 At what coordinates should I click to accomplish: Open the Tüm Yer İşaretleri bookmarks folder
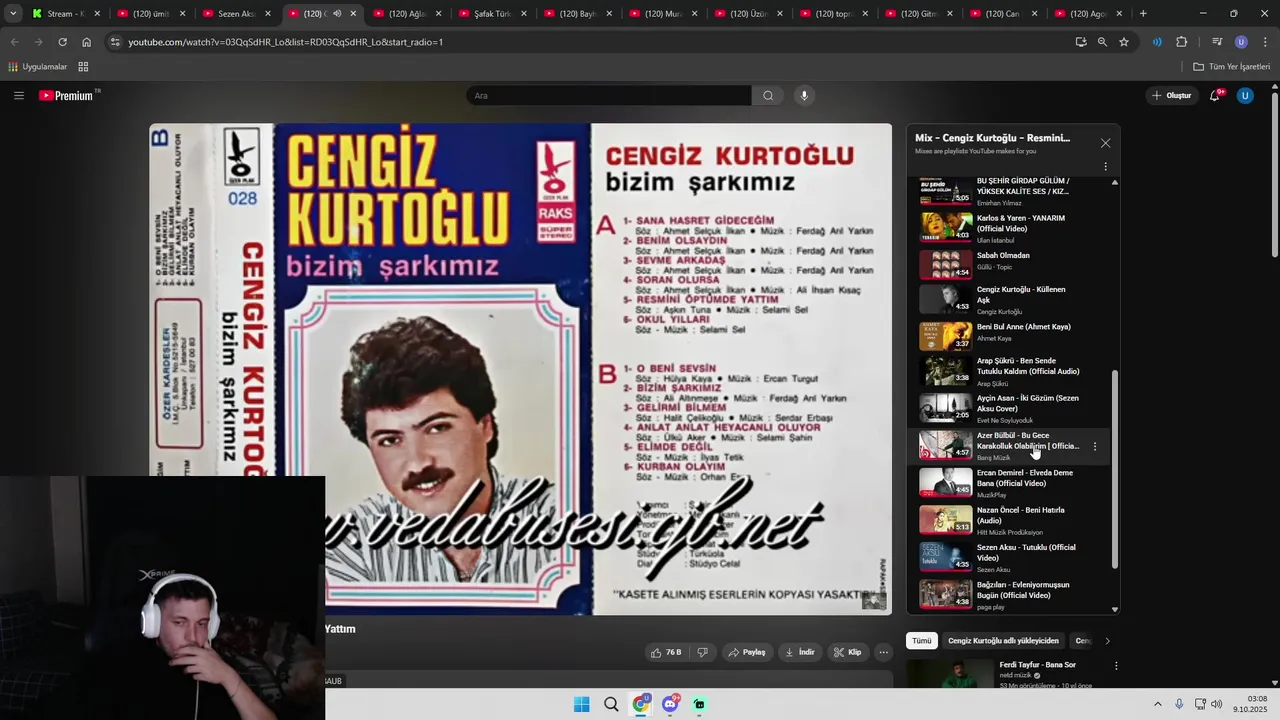pos(1232,67)
